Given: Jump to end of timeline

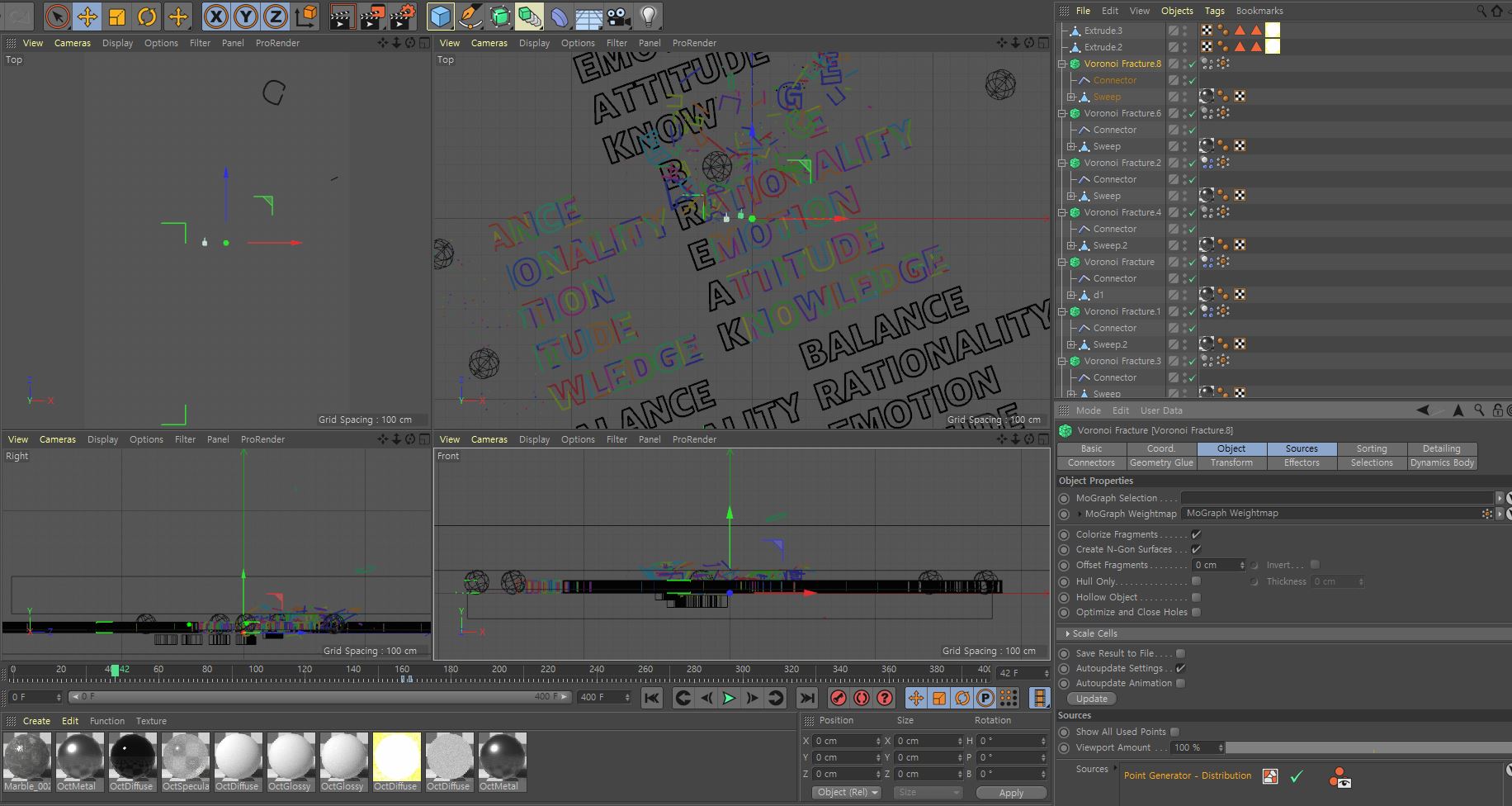Looking at the screenshot, I should 806,698.
